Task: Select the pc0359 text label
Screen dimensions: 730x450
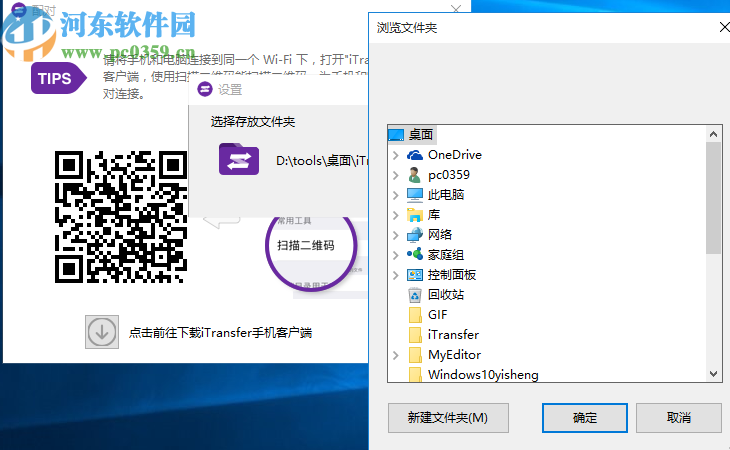Action: [449, 175]
